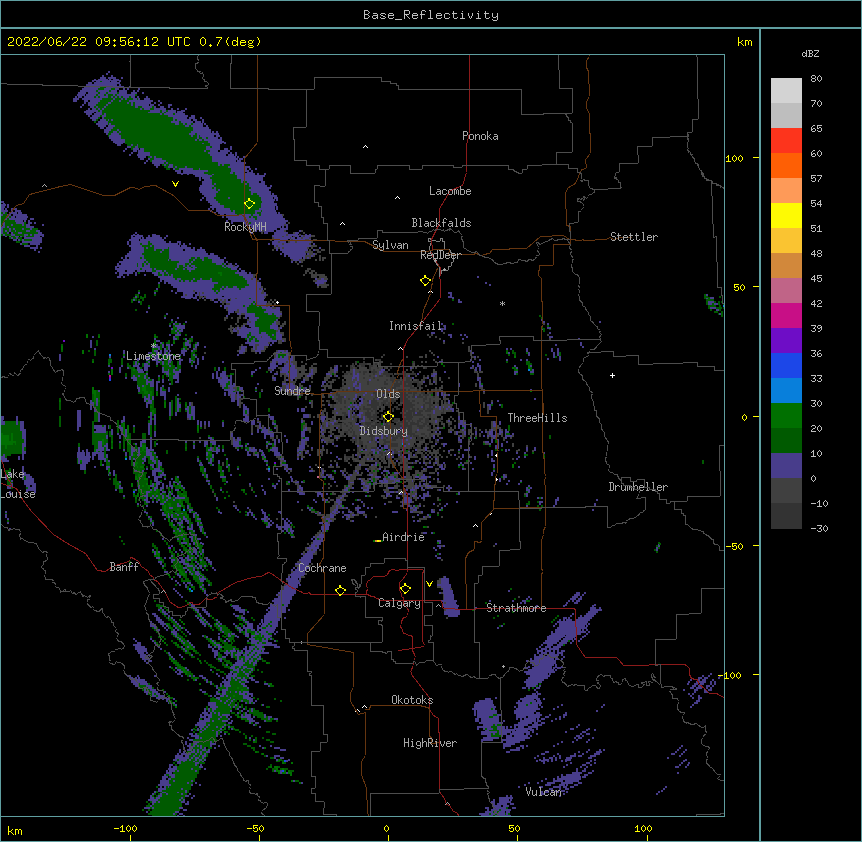Click the ThreeHills label

click(x=537, y=418)
